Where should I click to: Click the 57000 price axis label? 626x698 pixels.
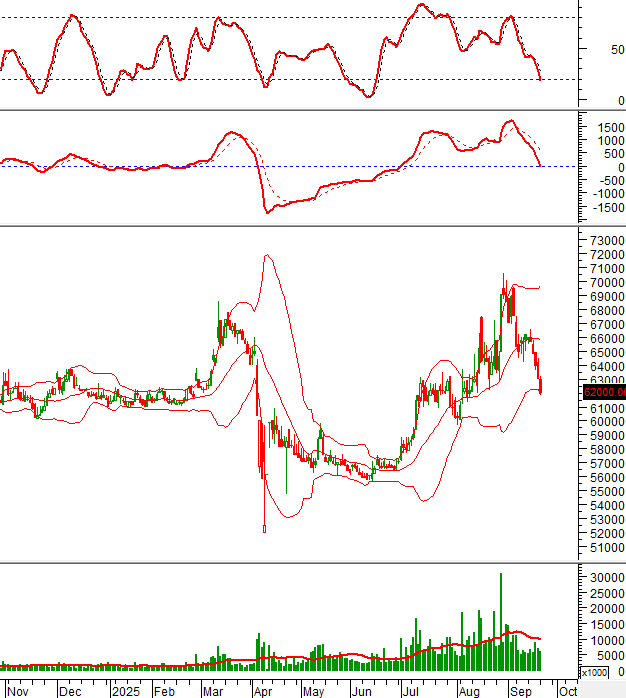click(607, 463)
